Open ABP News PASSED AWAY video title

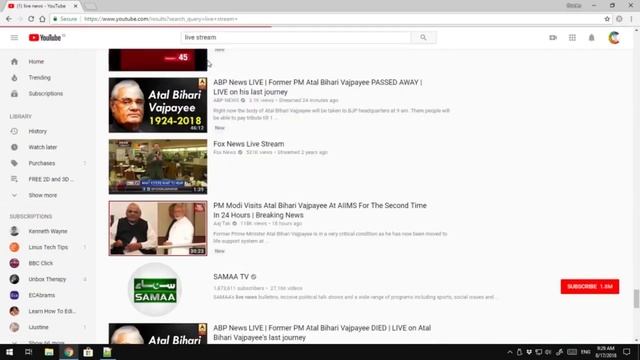pyautogui.click(x=318, y=87)
